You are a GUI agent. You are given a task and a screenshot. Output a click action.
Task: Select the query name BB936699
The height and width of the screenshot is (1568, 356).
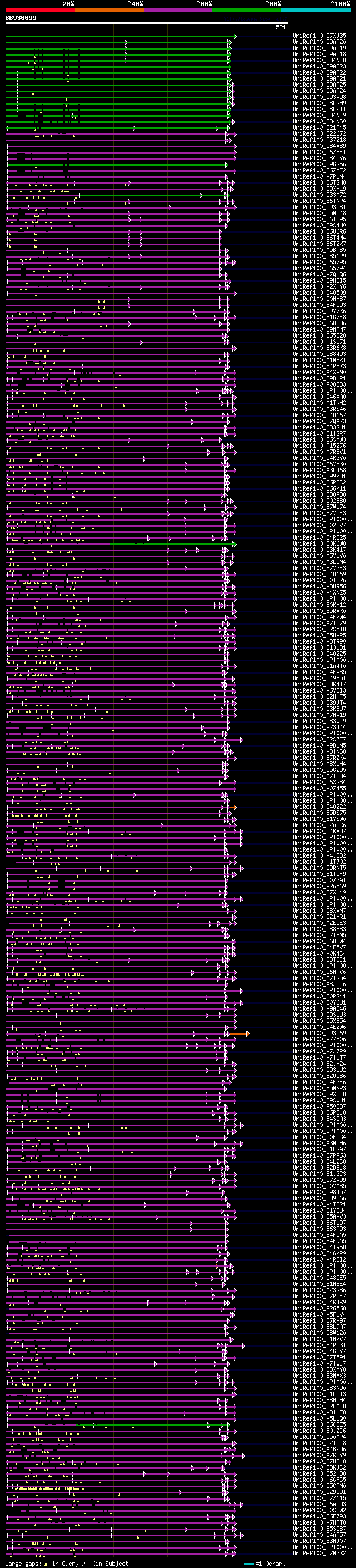click(21, 18)
